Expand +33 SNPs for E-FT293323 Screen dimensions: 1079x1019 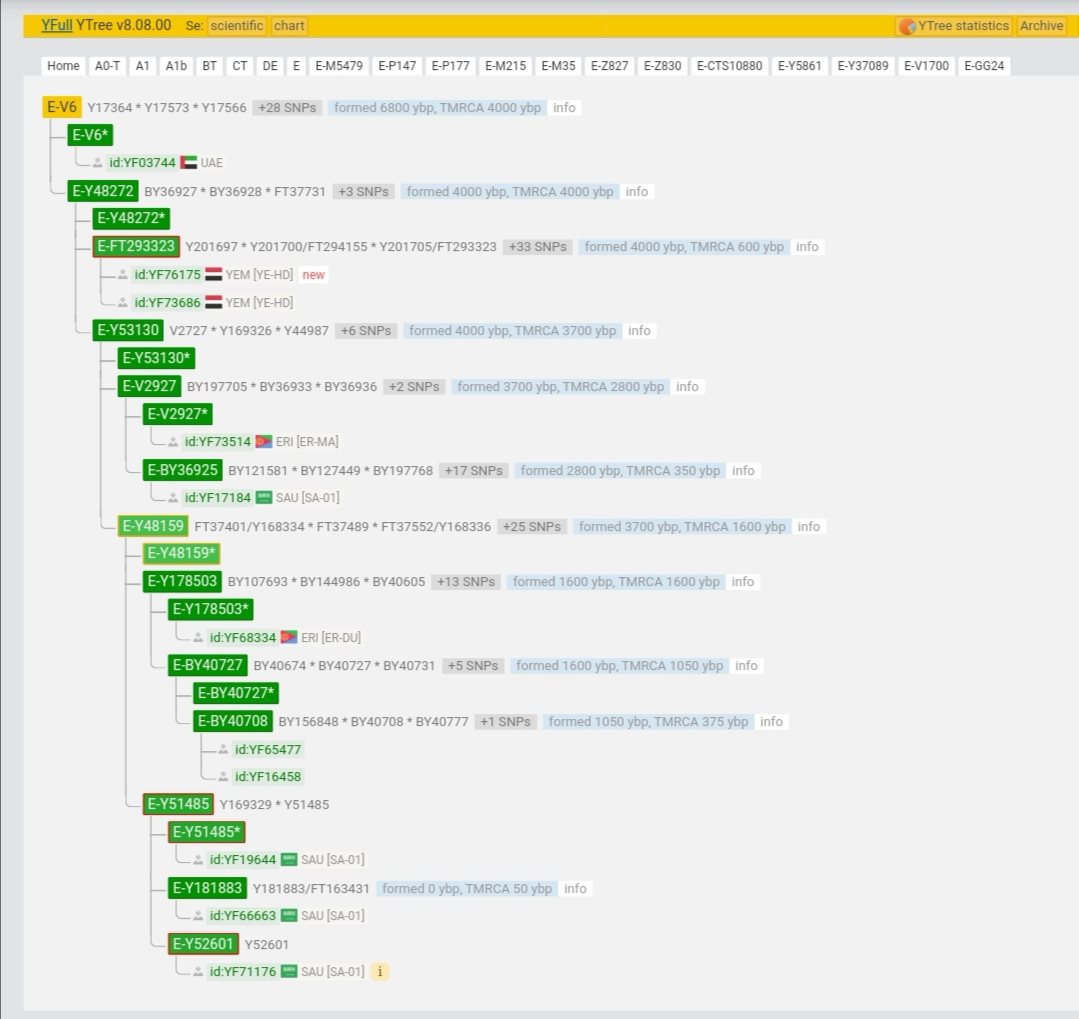pos(537,247)
